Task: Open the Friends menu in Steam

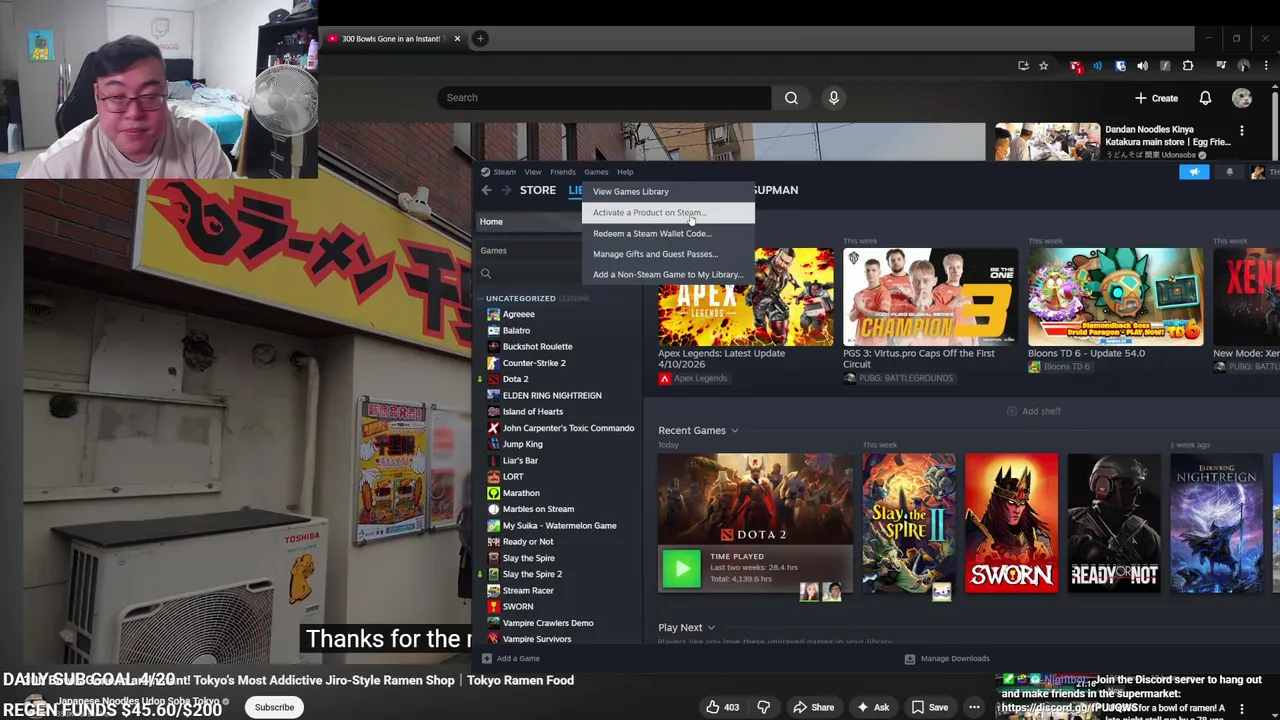Action: point(563,172)
